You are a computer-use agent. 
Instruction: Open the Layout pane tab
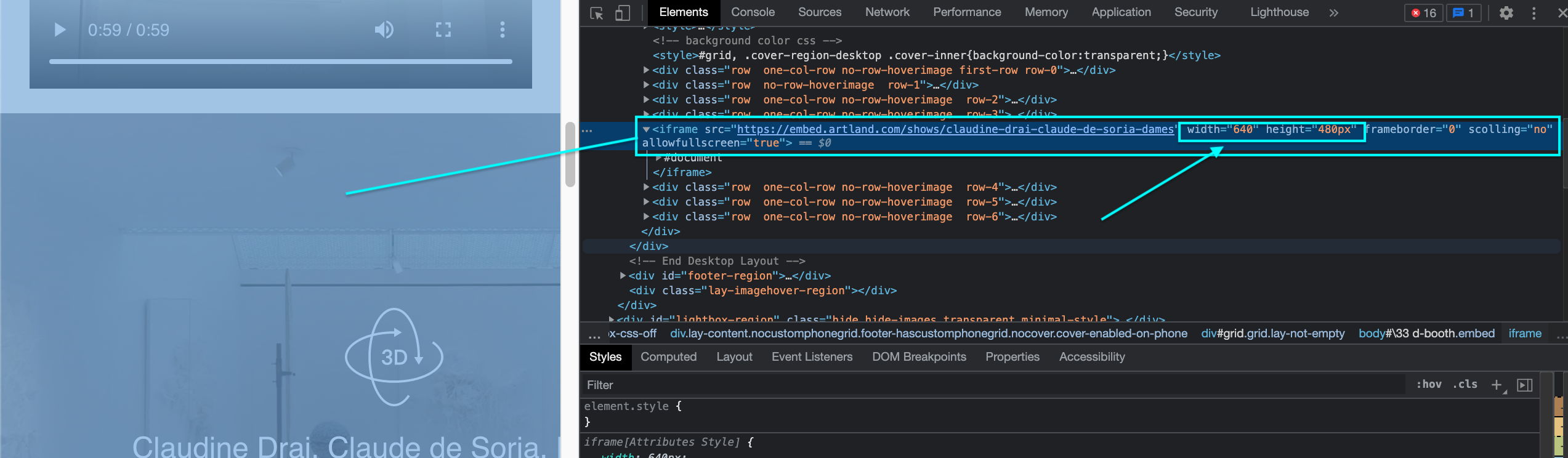[734, 357]
